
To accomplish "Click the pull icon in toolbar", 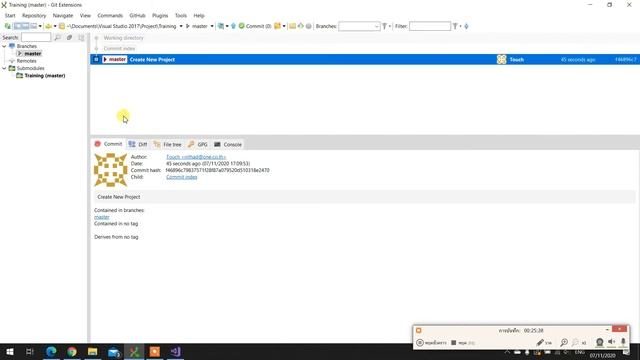I will pyautogui.click(x=221, y=26).
